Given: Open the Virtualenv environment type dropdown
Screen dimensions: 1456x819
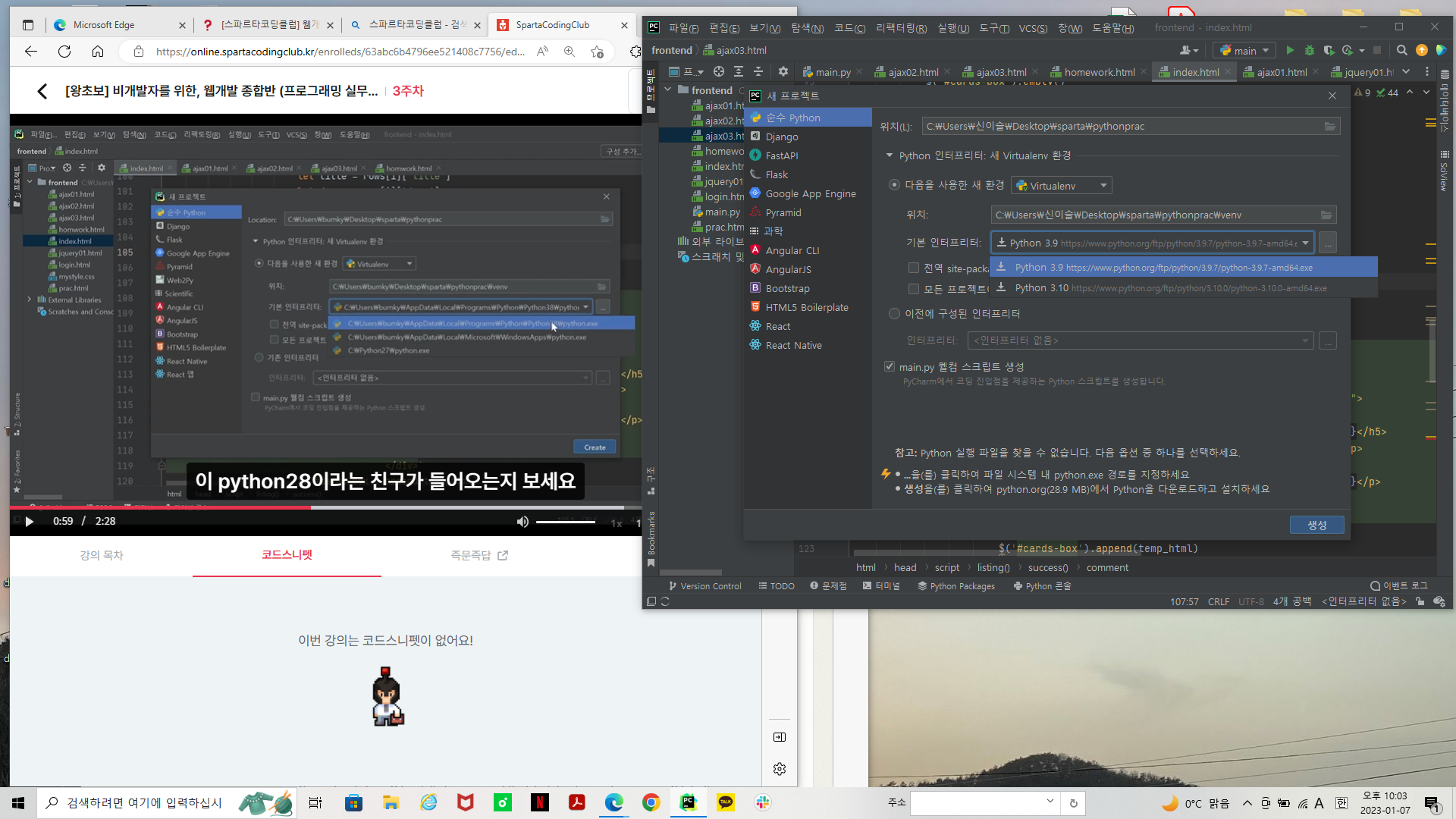Looking at the screenshot, I should pyautogui.click(x=1062, y=186).
